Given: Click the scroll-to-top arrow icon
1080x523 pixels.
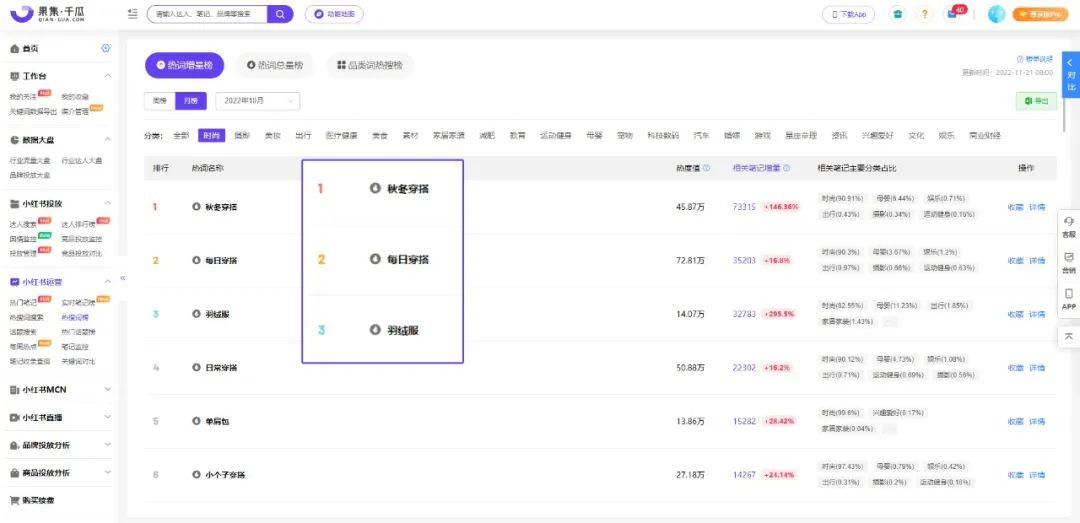Looking at the screenshot, I should point(1068,336).
